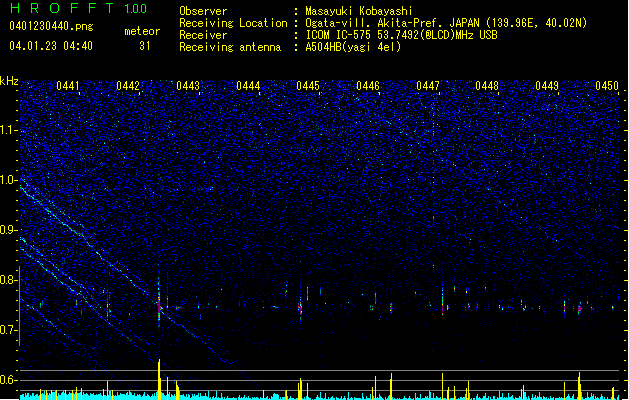Click the meteor count 31

point(145,46)
